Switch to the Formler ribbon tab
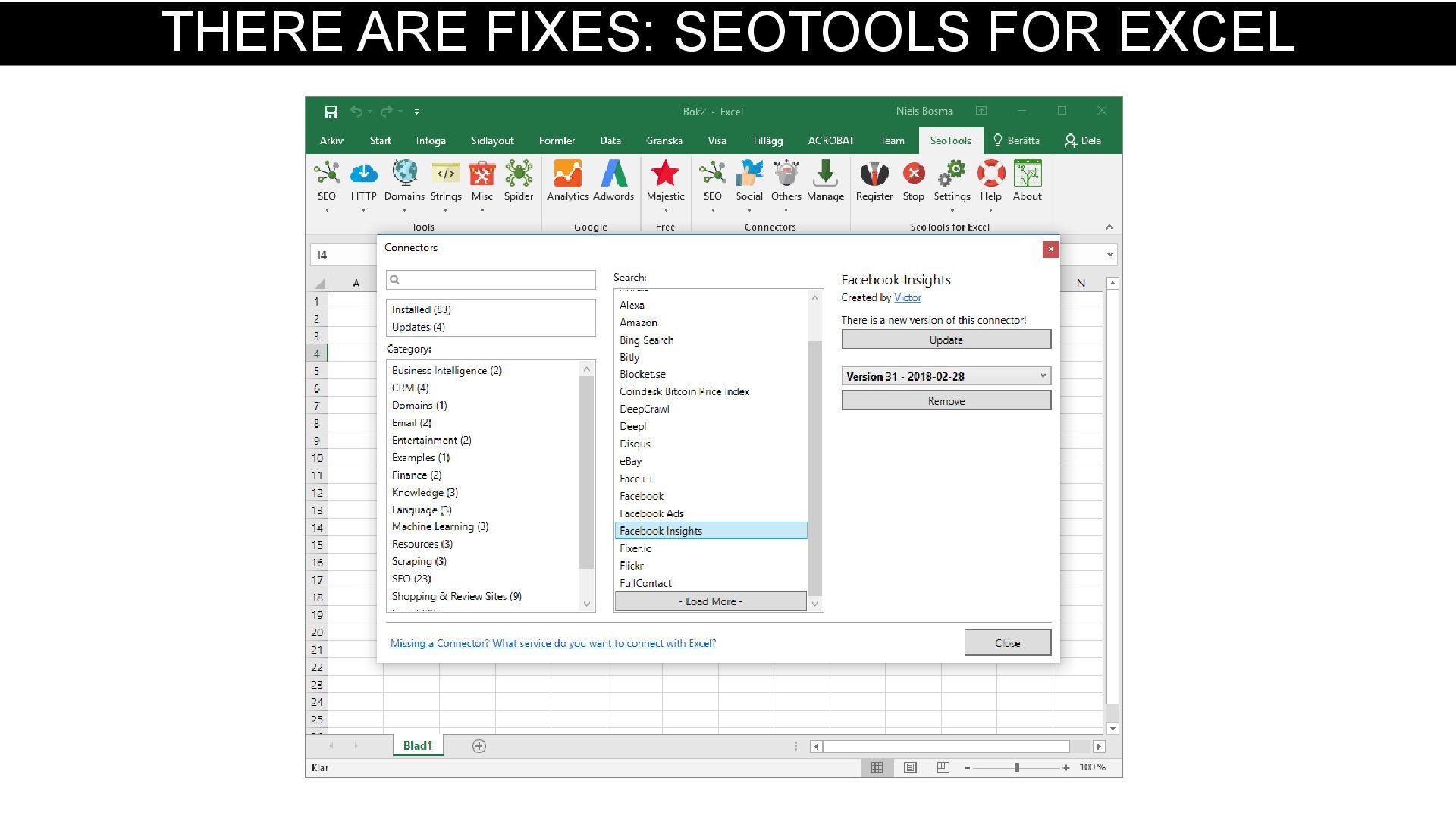The image size is (1456, 819). [x=557, y=140]
